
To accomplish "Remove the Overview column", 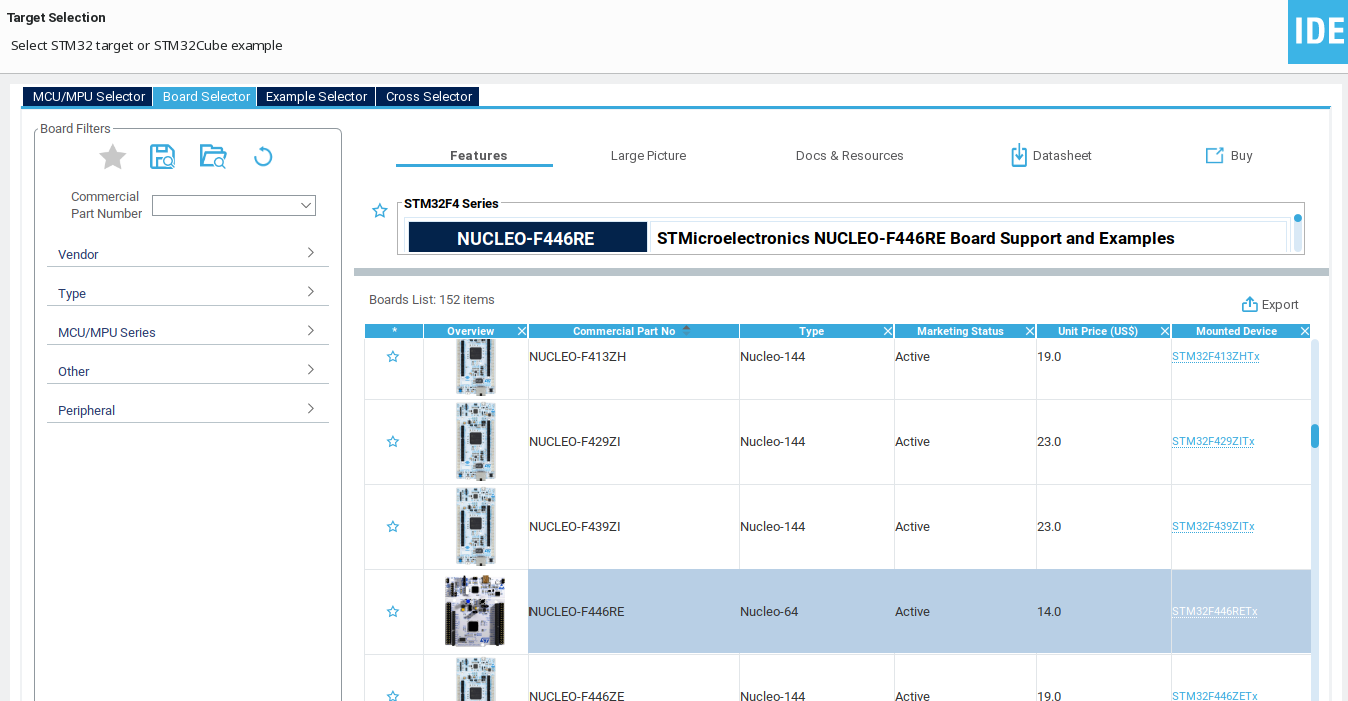I will [x=522, y=331].
